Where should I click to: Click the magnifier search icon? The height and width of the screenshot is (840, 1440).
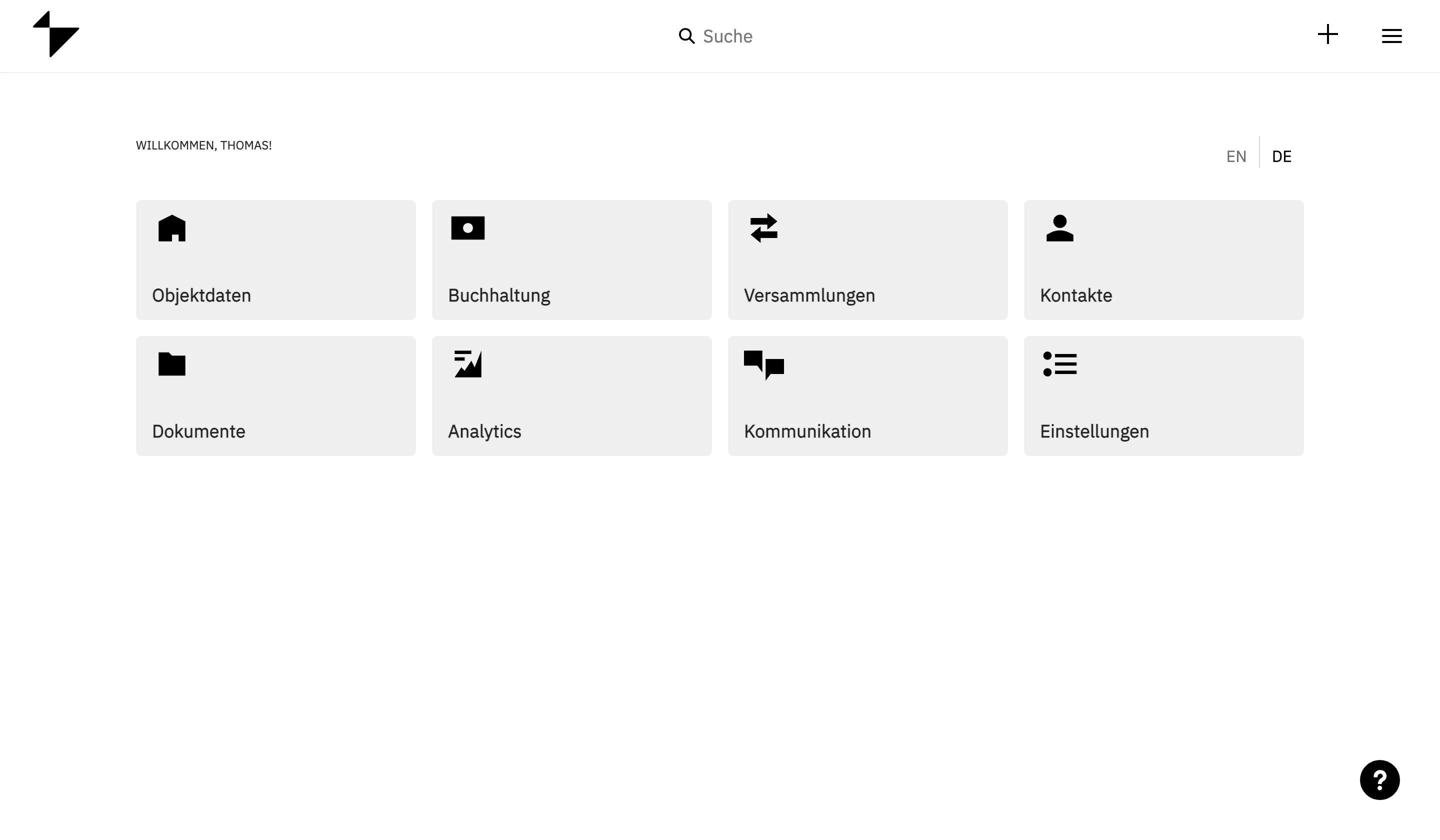point(686,36)
